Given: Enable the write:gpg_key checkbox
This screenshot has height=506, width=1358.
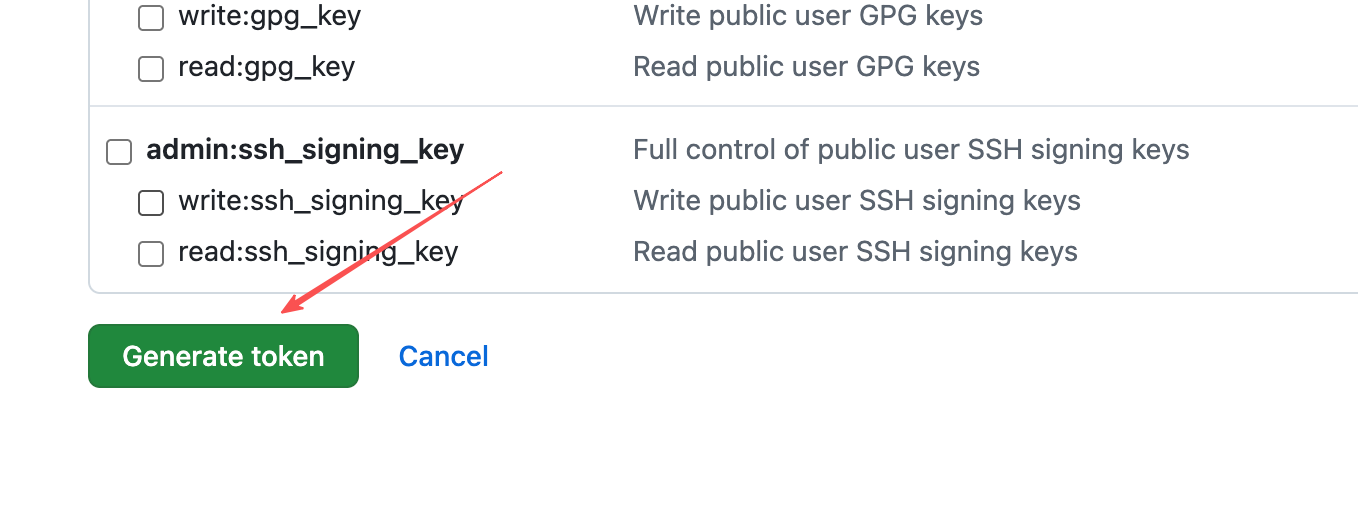Looking at the screenshot, I should tap(151, 17).
